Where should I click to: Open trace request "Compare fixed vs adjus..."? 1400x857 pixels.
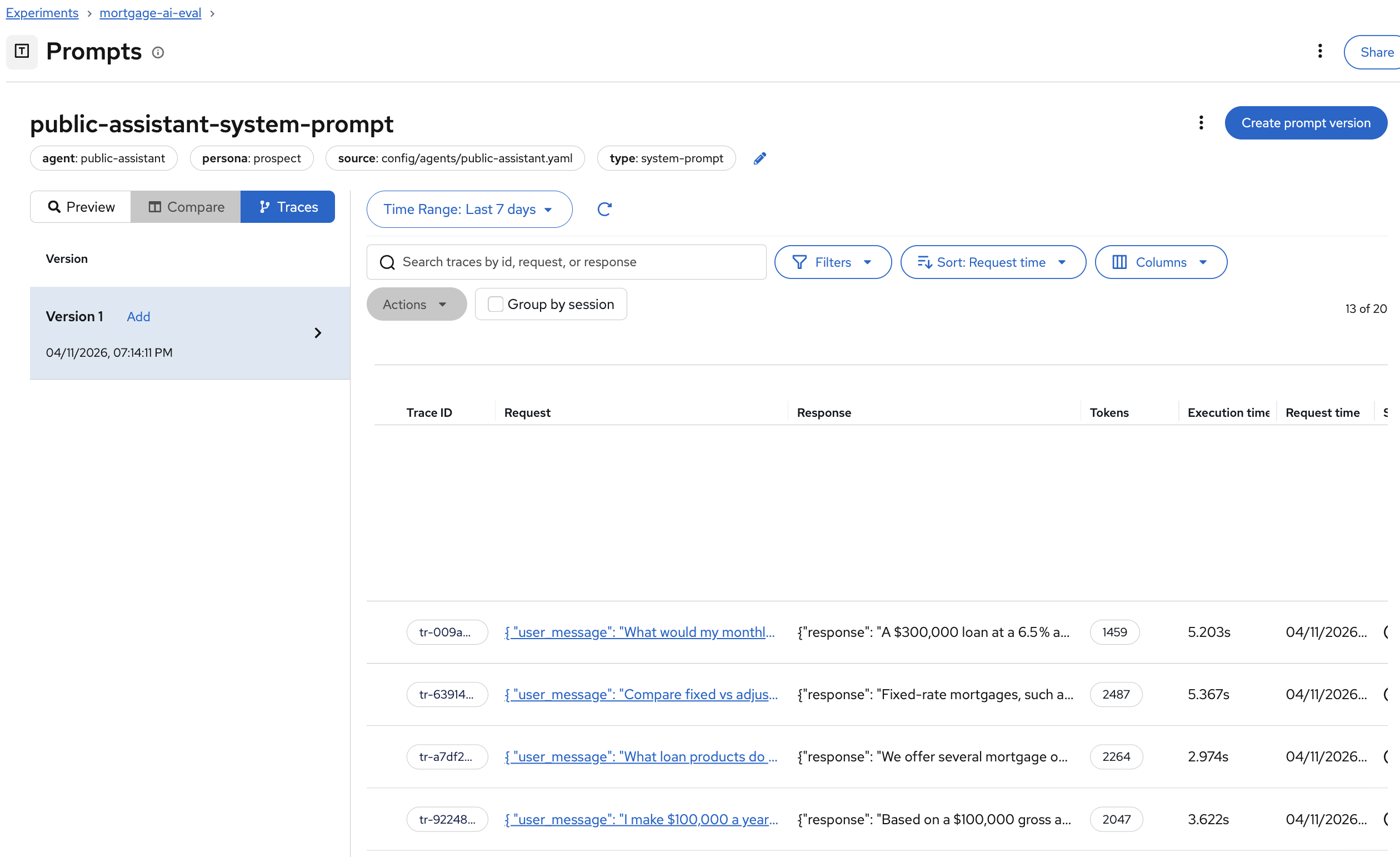point(641,695)
